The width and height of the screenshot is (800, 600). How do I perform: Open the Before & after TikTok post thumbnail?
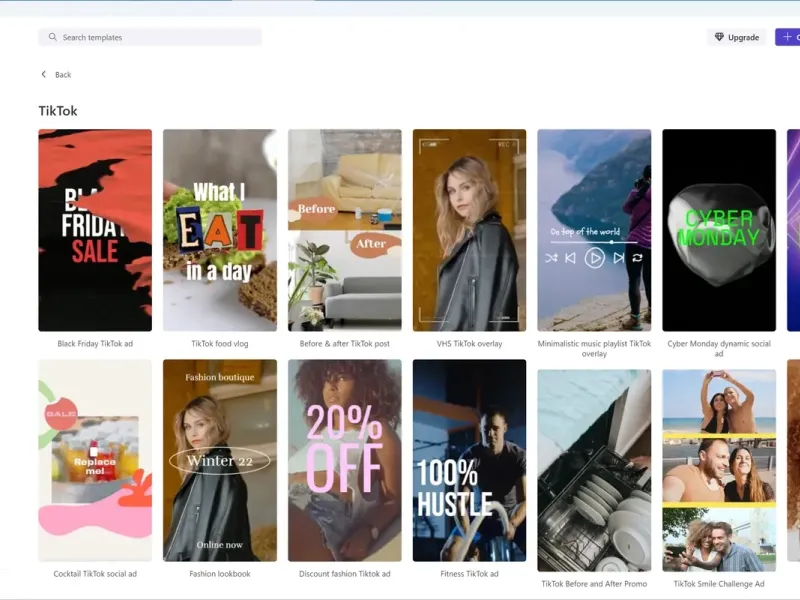point(344,230)
